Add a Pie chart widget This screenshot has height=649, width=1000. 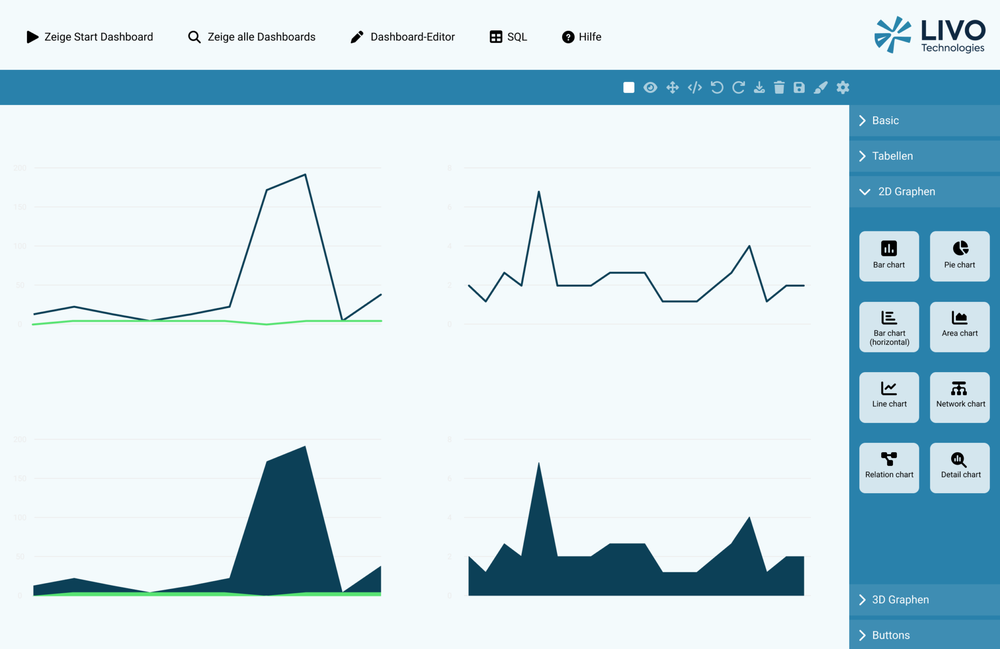pos(960,256)
